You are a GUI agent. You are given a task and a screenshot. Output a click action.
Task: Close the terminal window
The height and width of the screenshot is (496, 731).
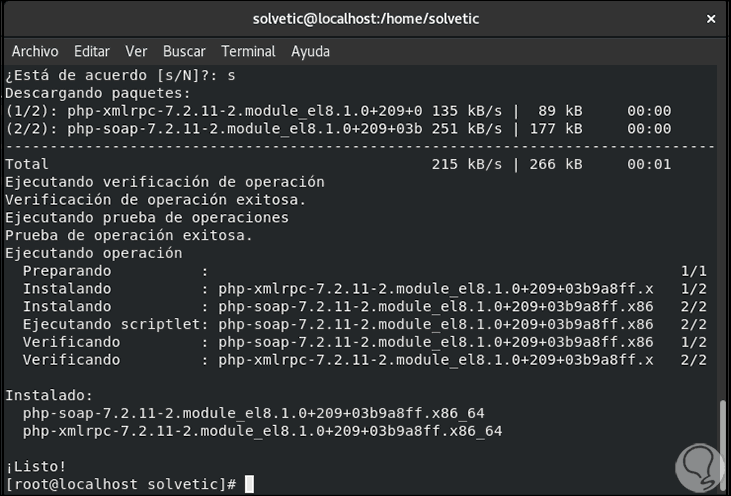(710, 19)
